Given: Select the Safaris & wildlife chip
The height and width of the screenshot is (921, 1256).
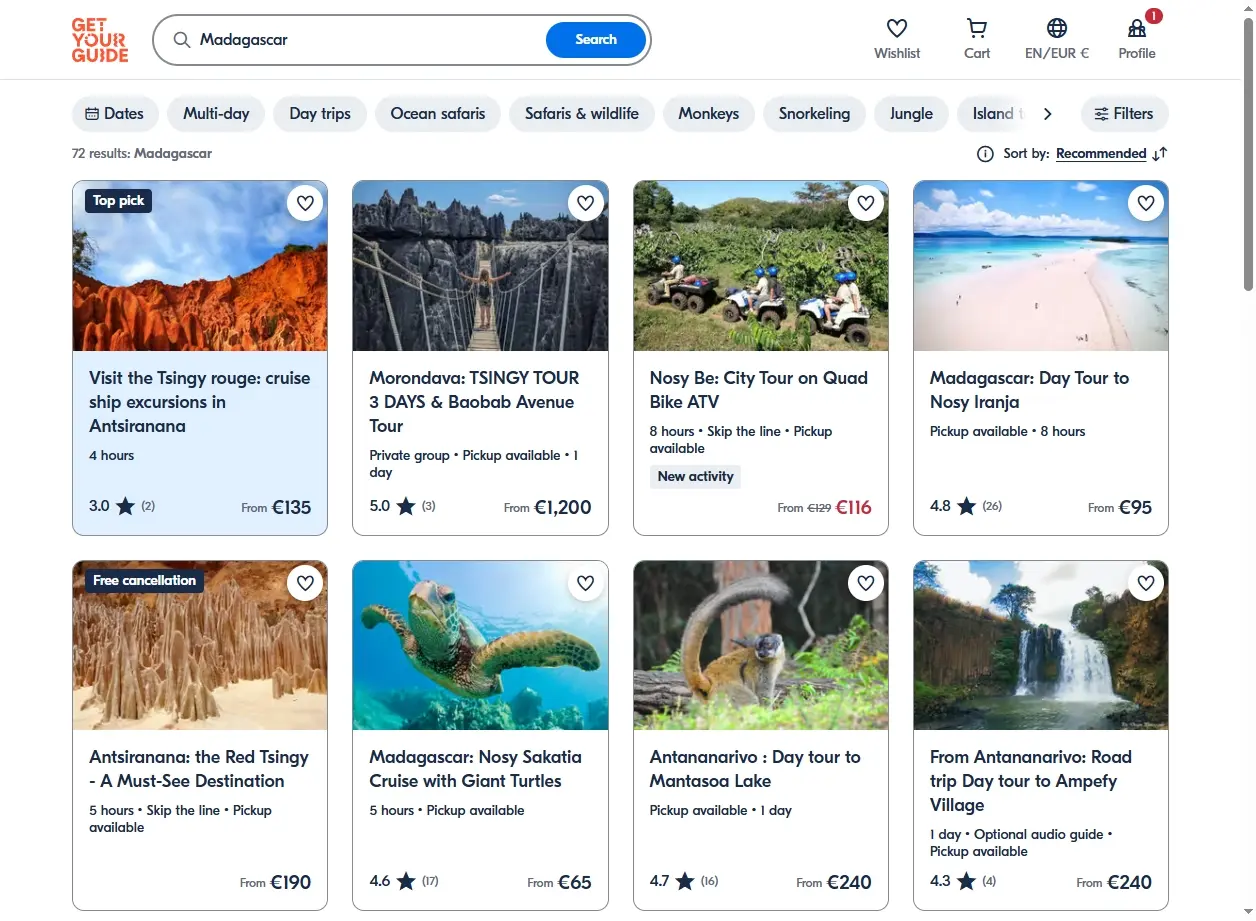Looking at the screenshot, I should tap(582, 114).
